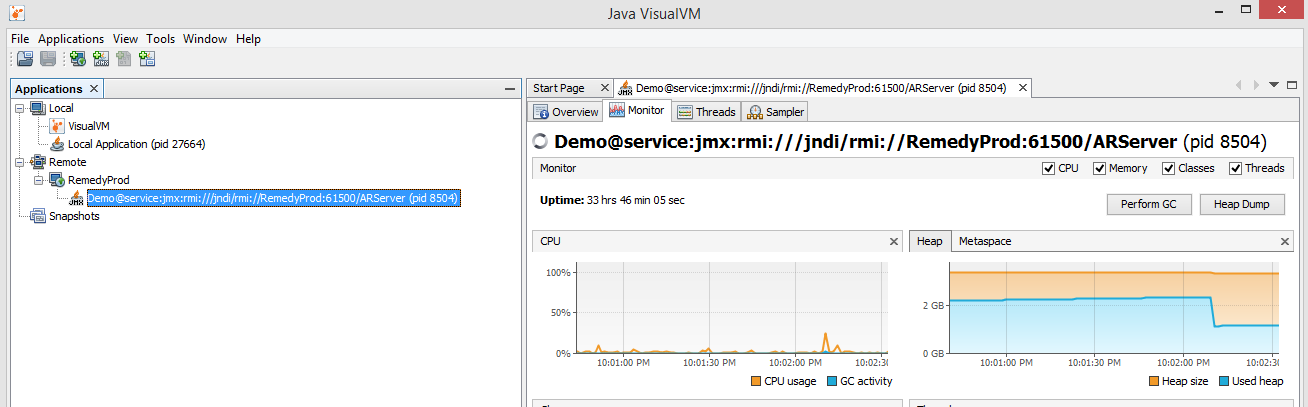1308x407 pixels.
Task: Click the RemedyProd host icon
Action: pyautogui.click(x=57, y=180)
